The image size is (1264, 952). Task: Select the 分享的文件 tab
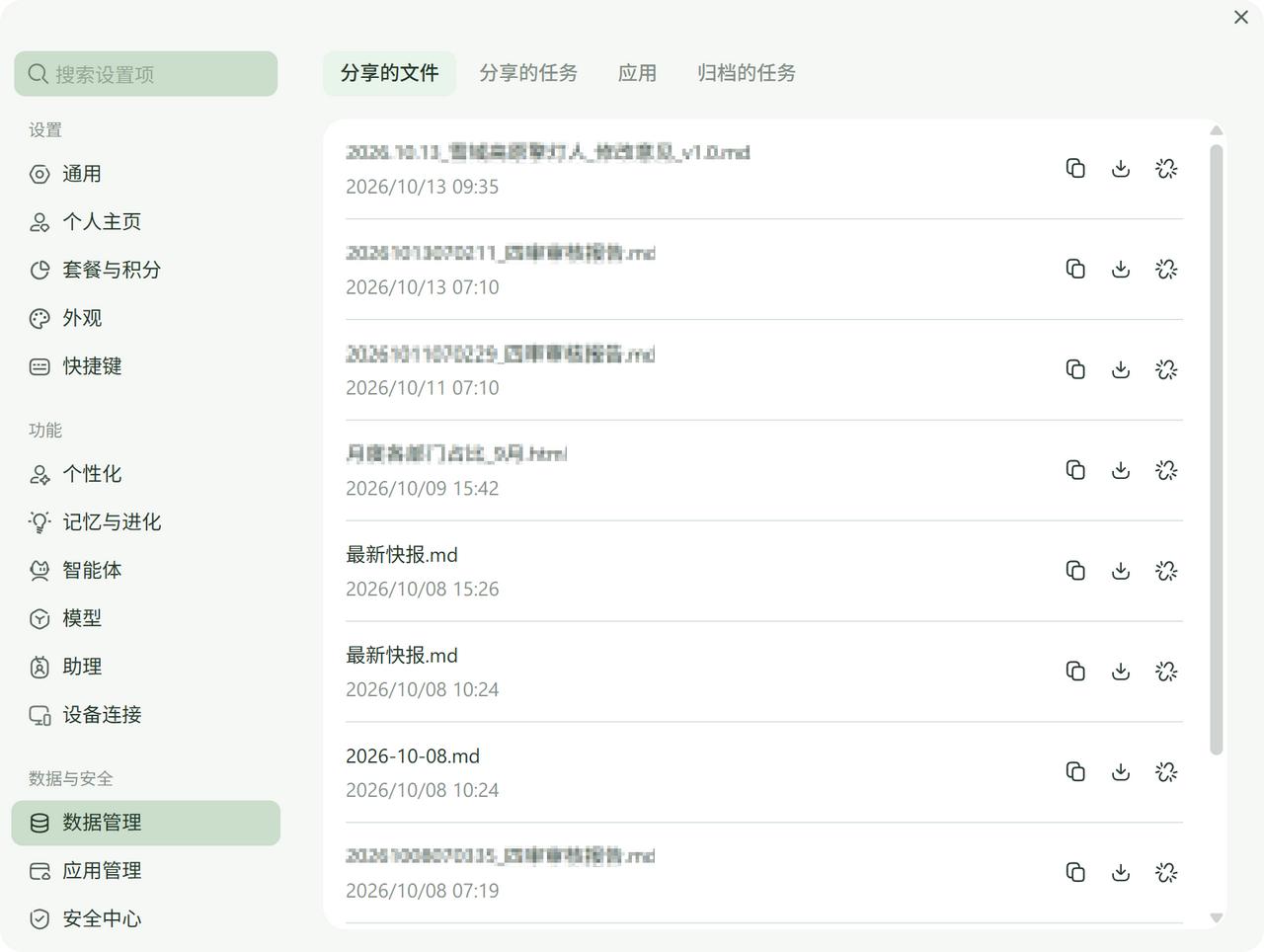click(x=389, y=73)
